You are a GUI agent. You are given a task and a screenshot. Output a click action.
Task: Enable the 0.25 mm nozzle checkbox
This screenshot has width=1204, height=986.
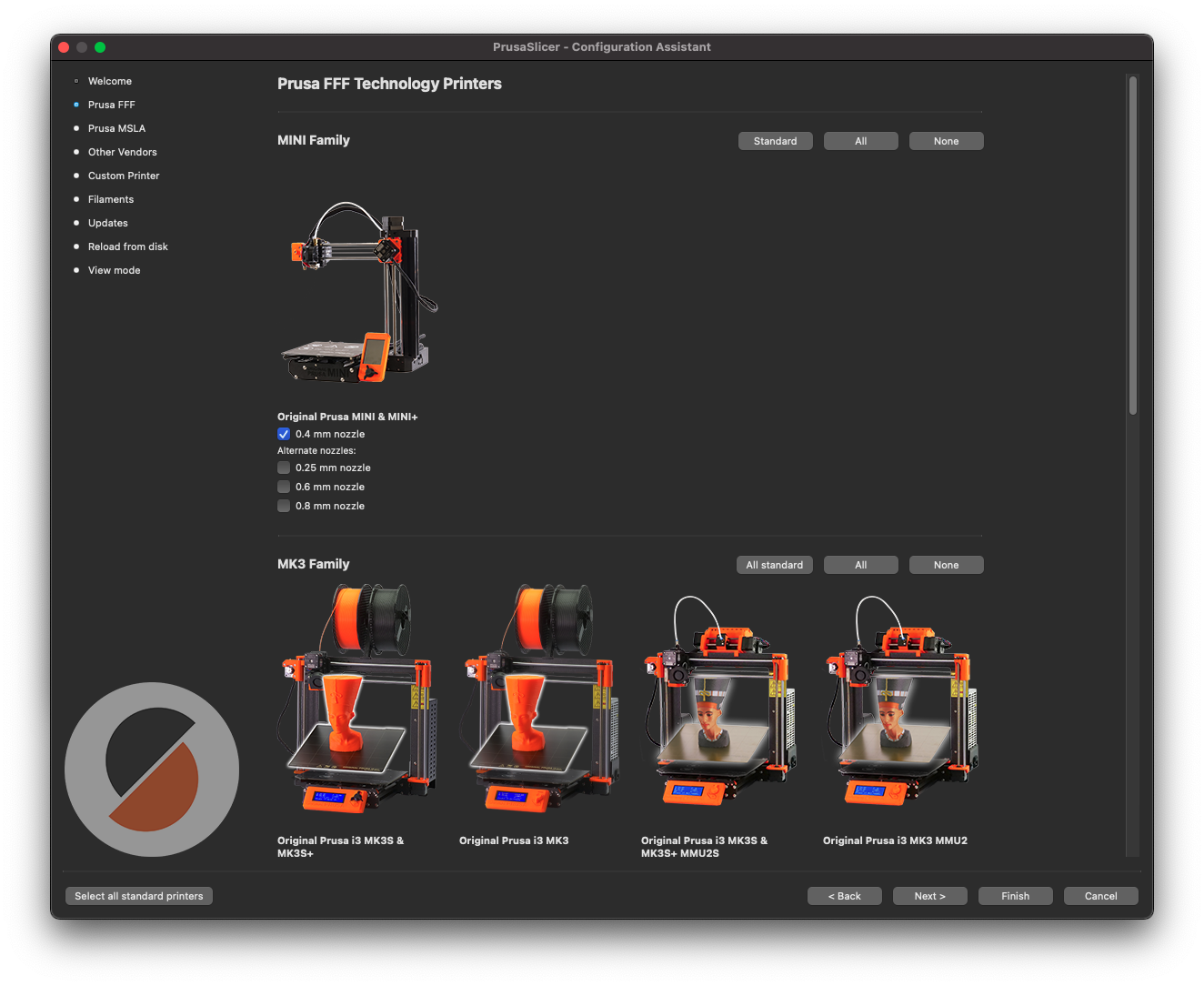(284, 468)
